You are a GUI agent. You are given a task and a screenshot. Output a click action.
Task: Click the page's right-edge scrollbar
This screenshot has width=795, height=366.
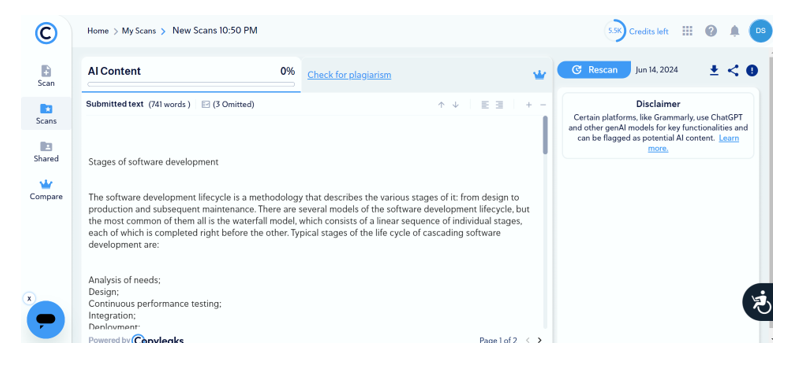[x=770, y=193]
